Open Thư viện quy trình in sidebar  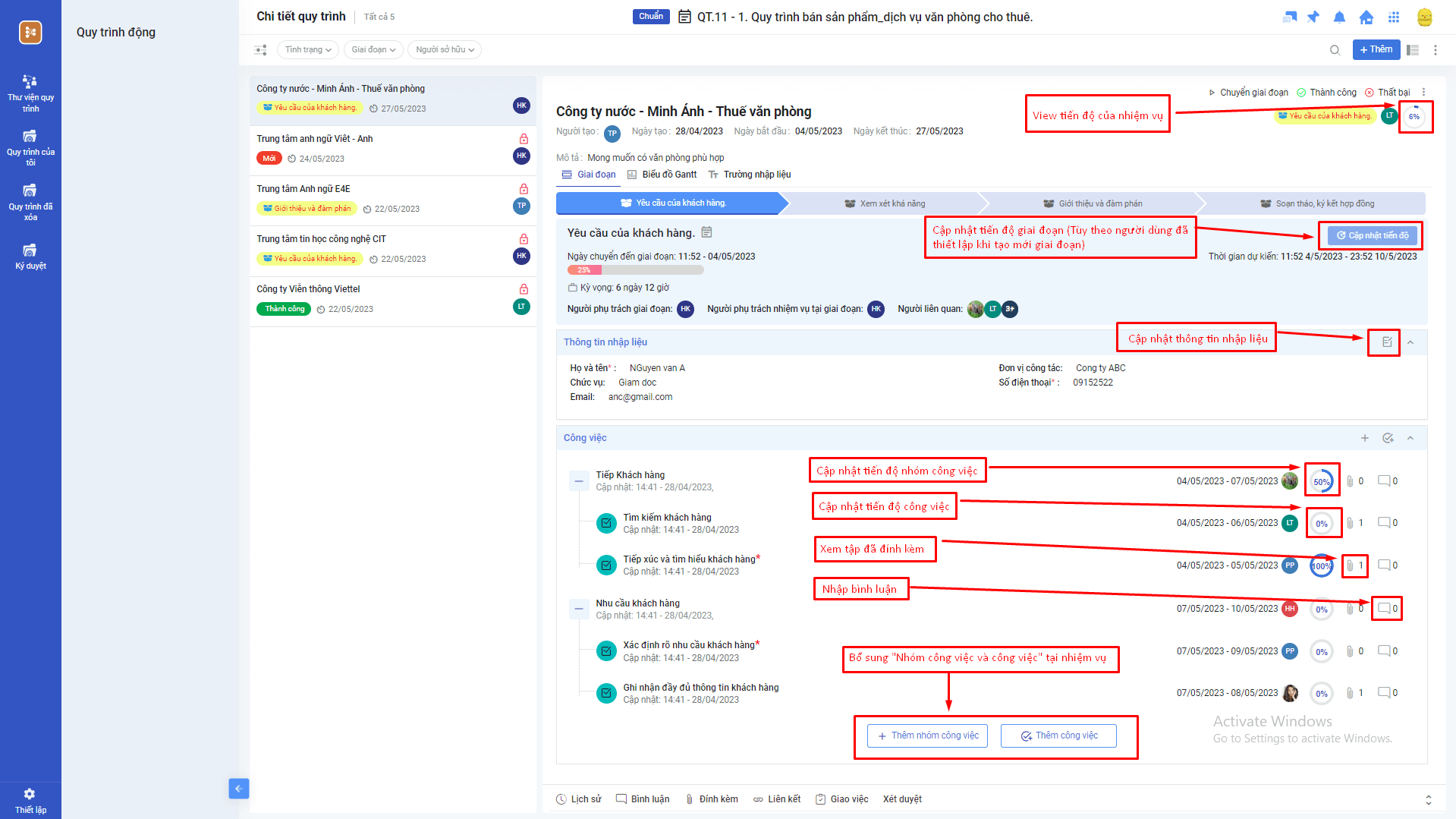[30, 93]
